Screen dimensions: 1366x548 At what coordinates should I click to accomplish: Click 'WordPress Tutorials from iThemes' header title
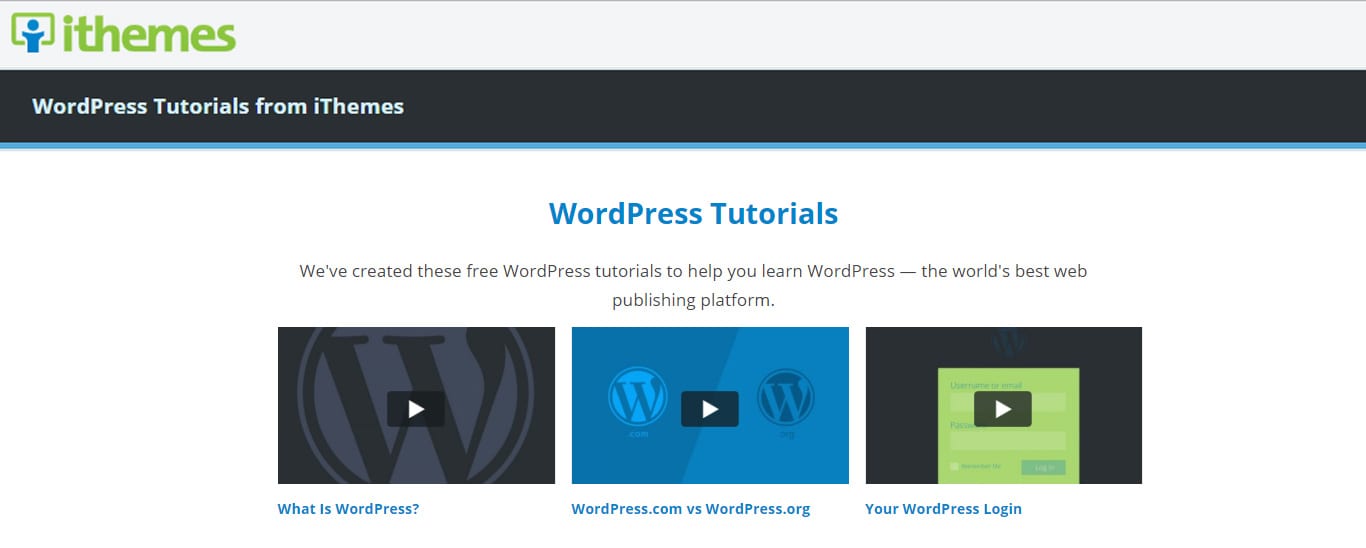(218, 106)
